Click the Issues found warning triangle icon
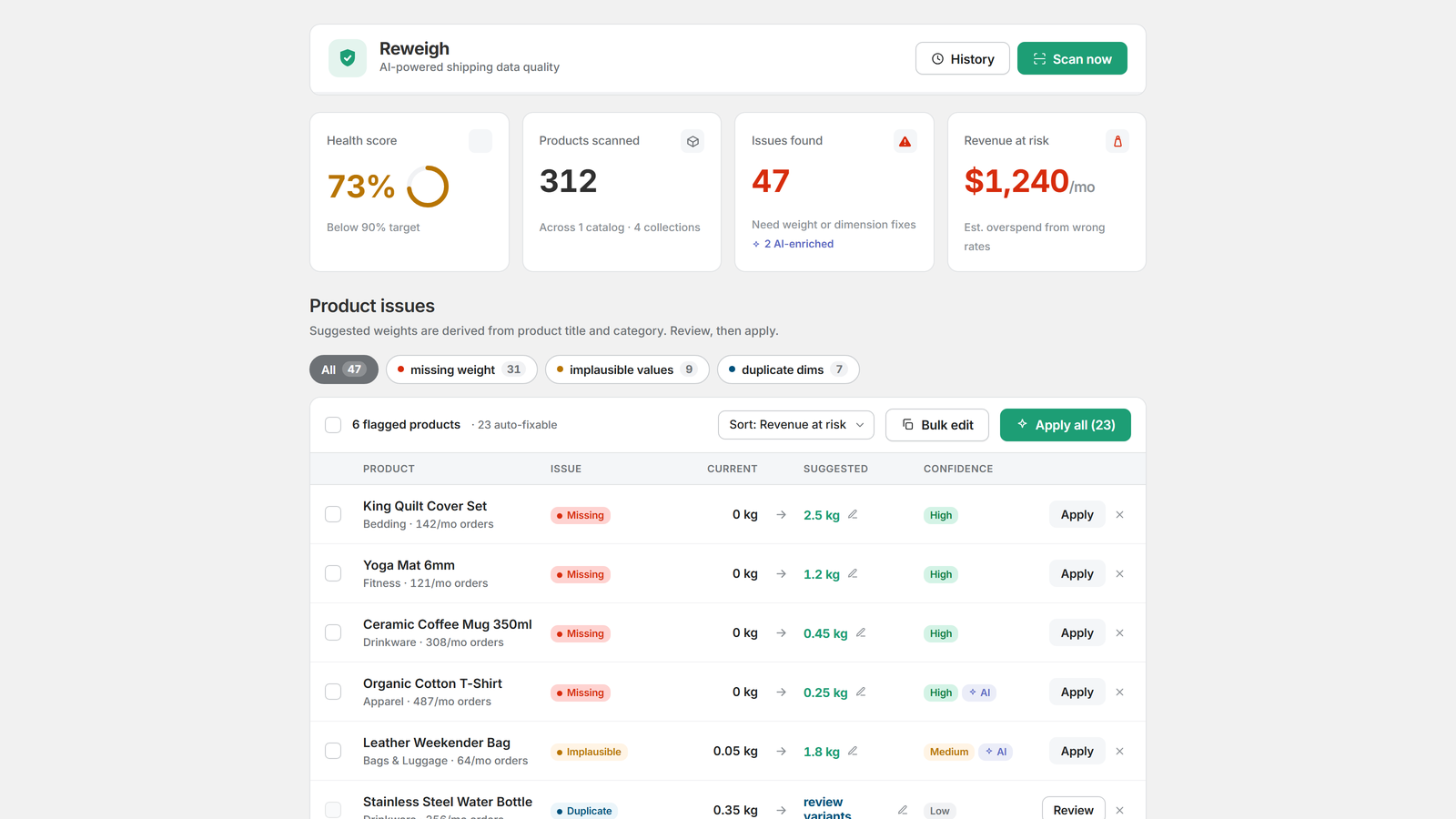 [x=905, y=141]
